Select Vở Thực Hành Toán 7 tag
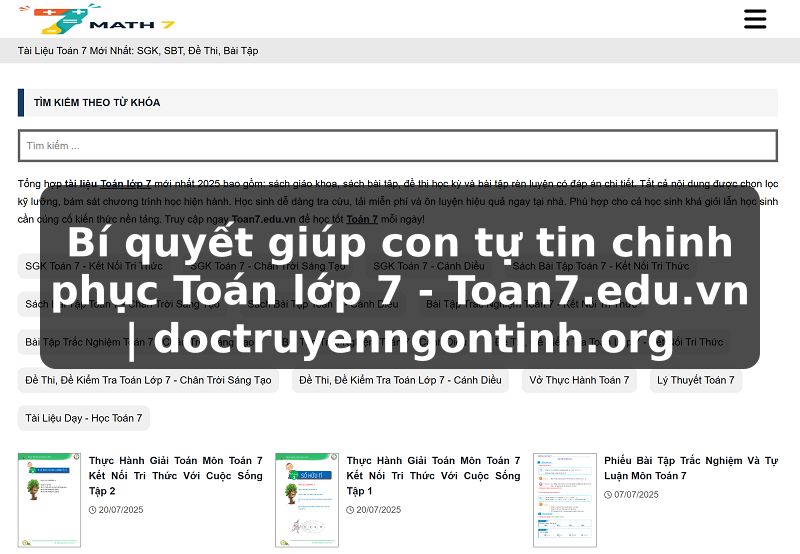Image resolution: width=800 pixels, height=554 pixels. coord(579,380)
